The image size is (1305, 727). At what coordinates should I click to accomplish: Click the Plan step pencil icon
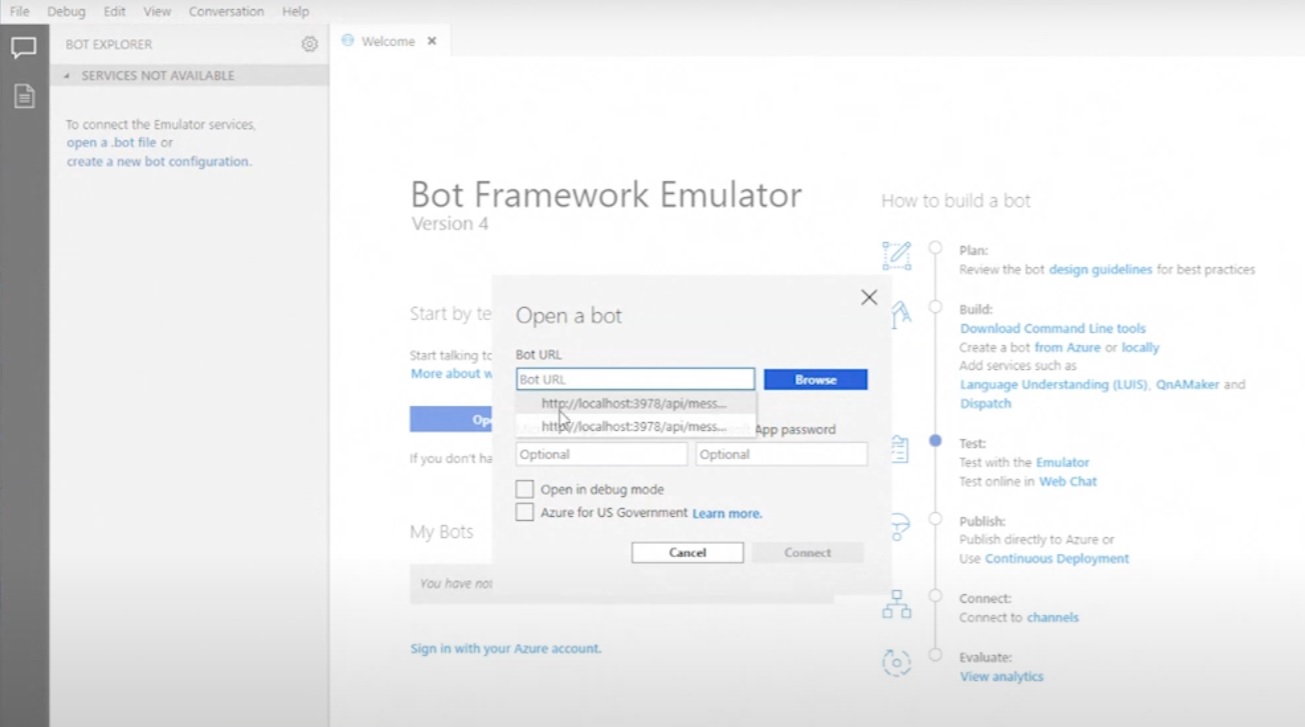coord(897,255)
